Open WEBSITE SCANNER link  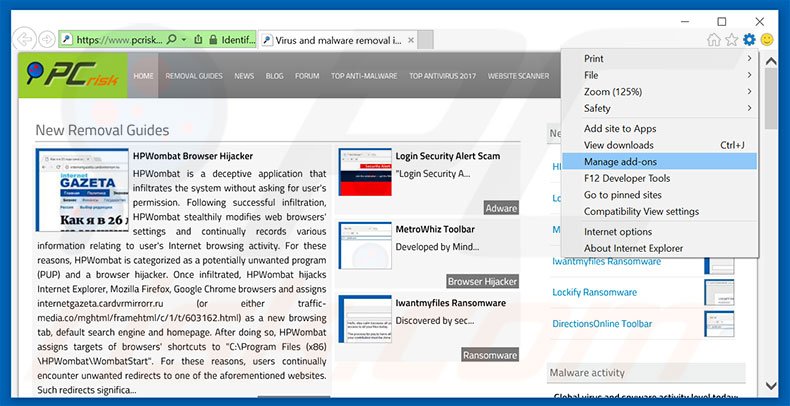[x=518, y=76]
